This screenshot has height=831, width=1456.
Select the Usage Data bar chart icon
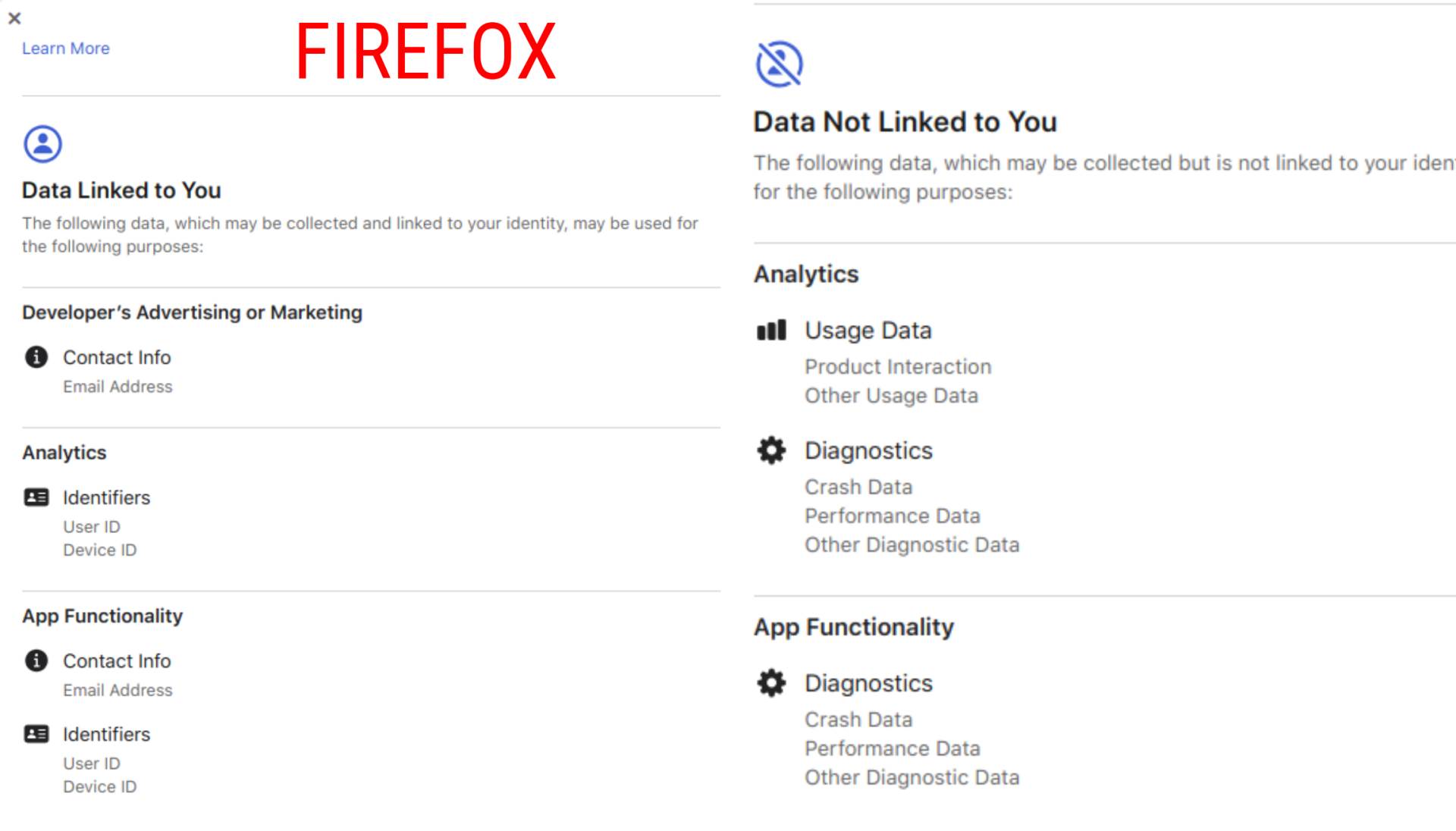pos(770,331)
